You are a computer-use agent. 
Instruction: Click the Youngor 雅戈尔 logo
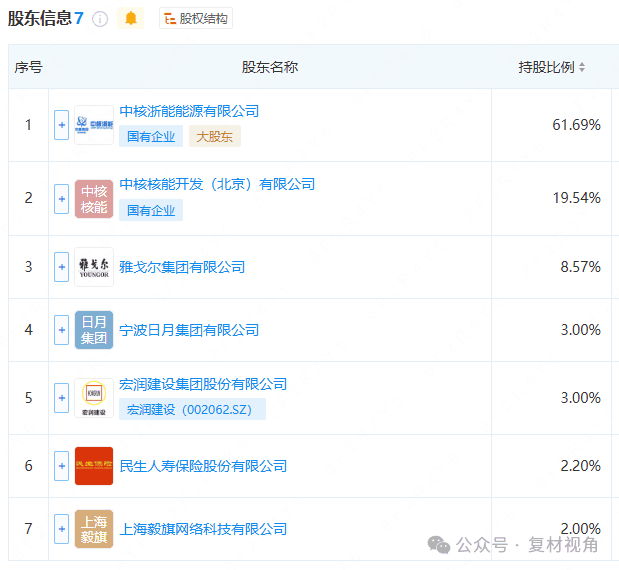click(94, 267)
